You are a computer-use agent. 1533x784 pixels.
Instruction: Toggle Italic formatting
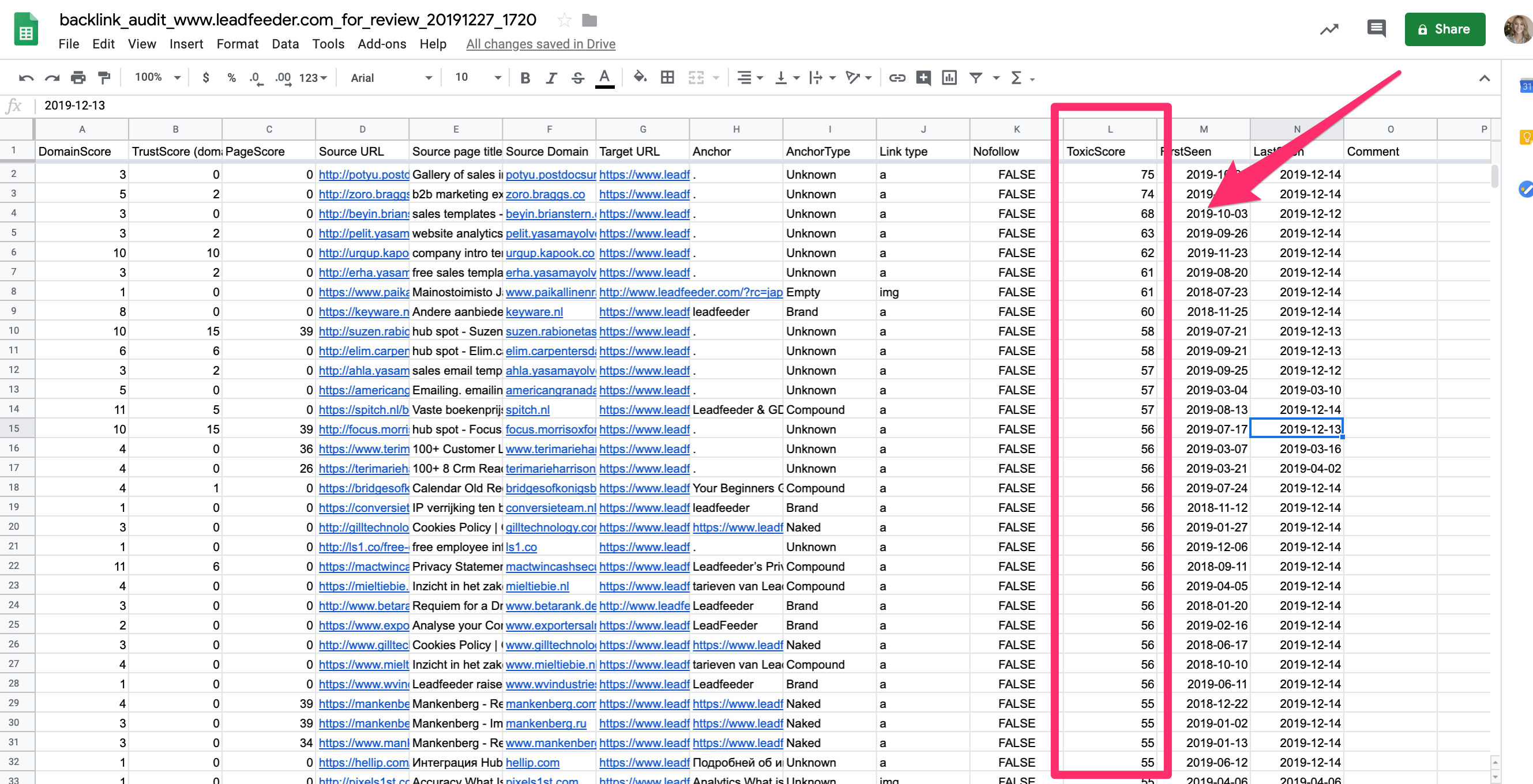[x=551, y=78]
